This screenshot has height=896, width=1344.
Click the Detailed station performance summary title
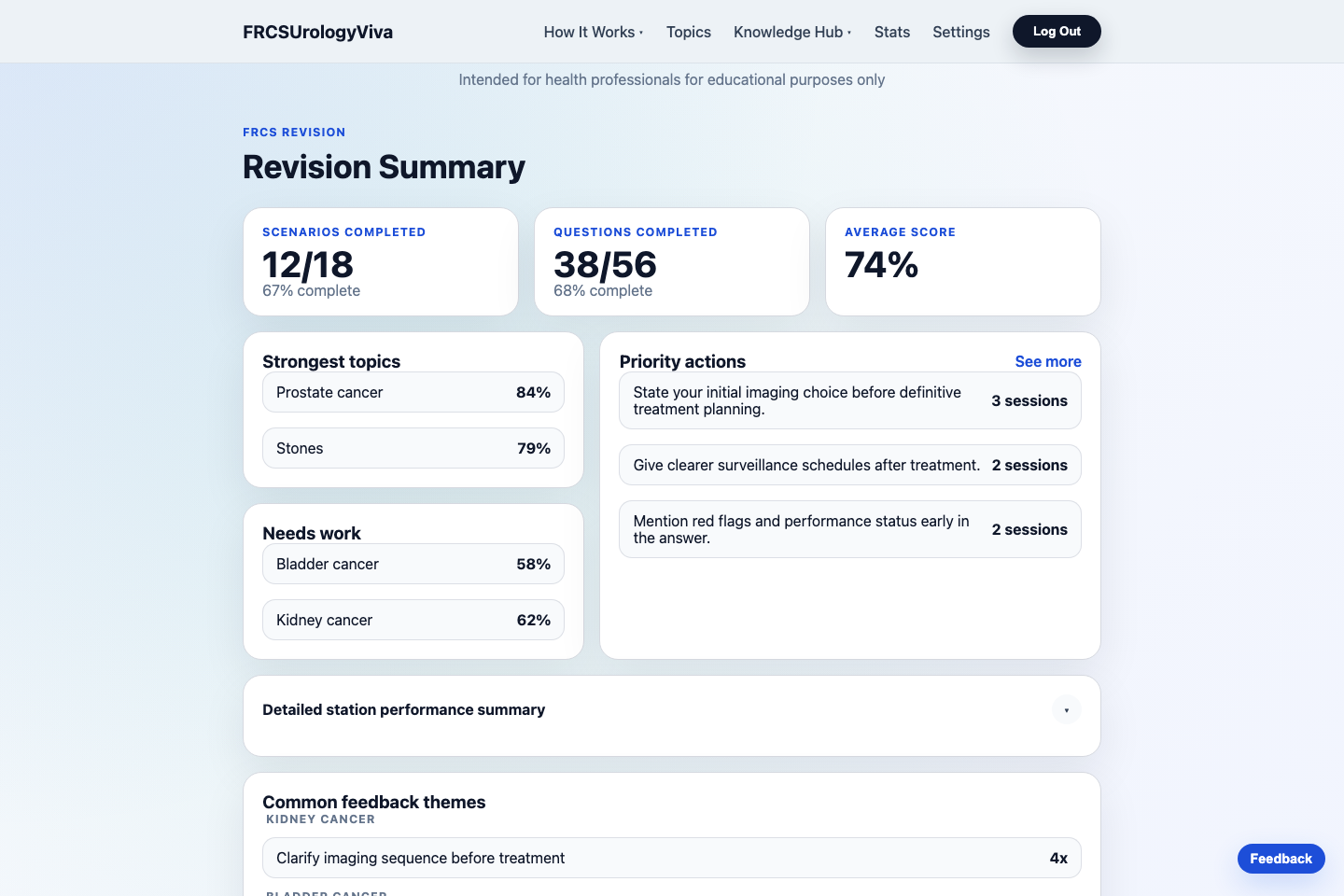404,710
